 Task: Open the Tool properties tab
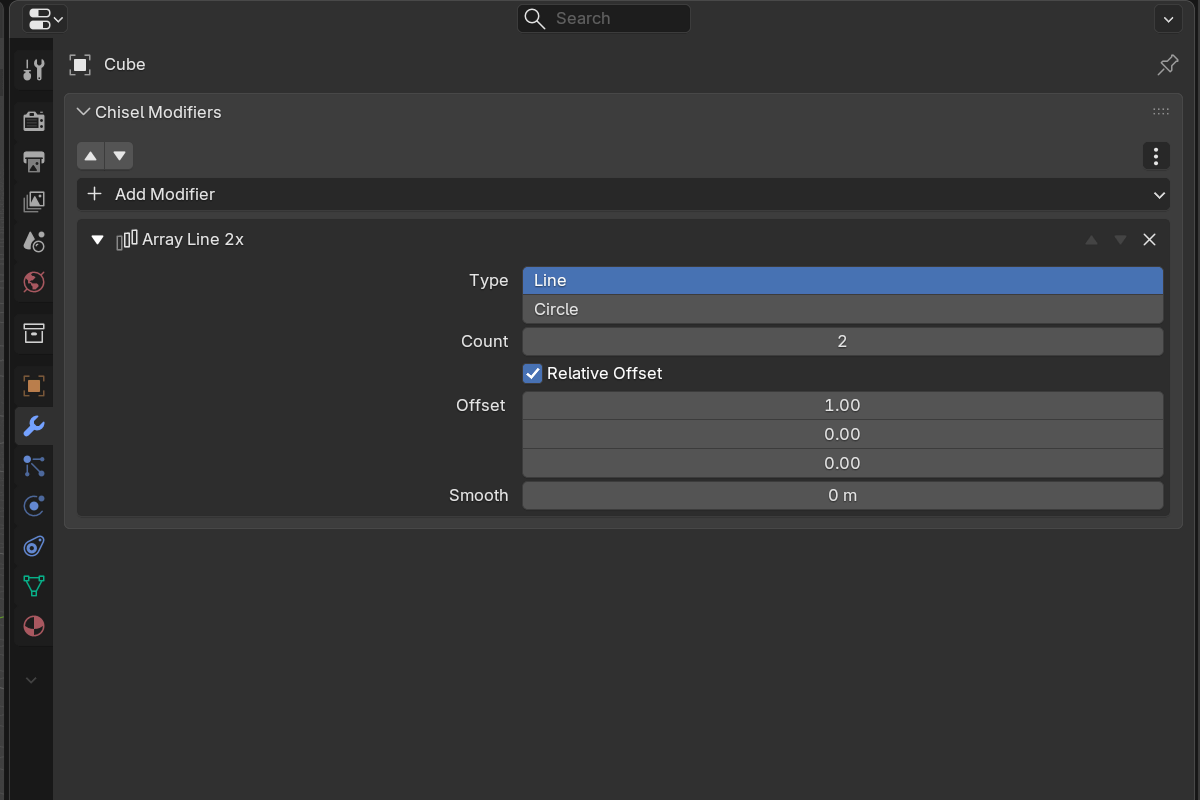[33, 69]
